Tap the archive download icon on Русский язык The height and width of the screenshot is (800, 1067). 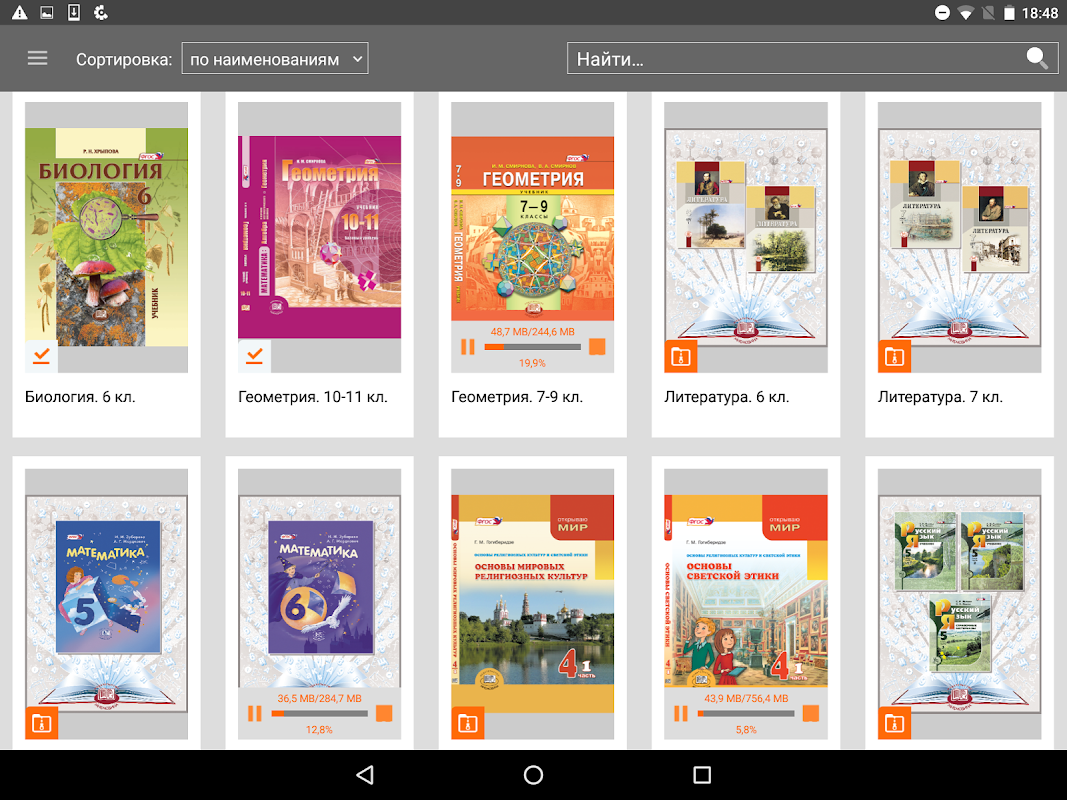click(x=894, y=723)
